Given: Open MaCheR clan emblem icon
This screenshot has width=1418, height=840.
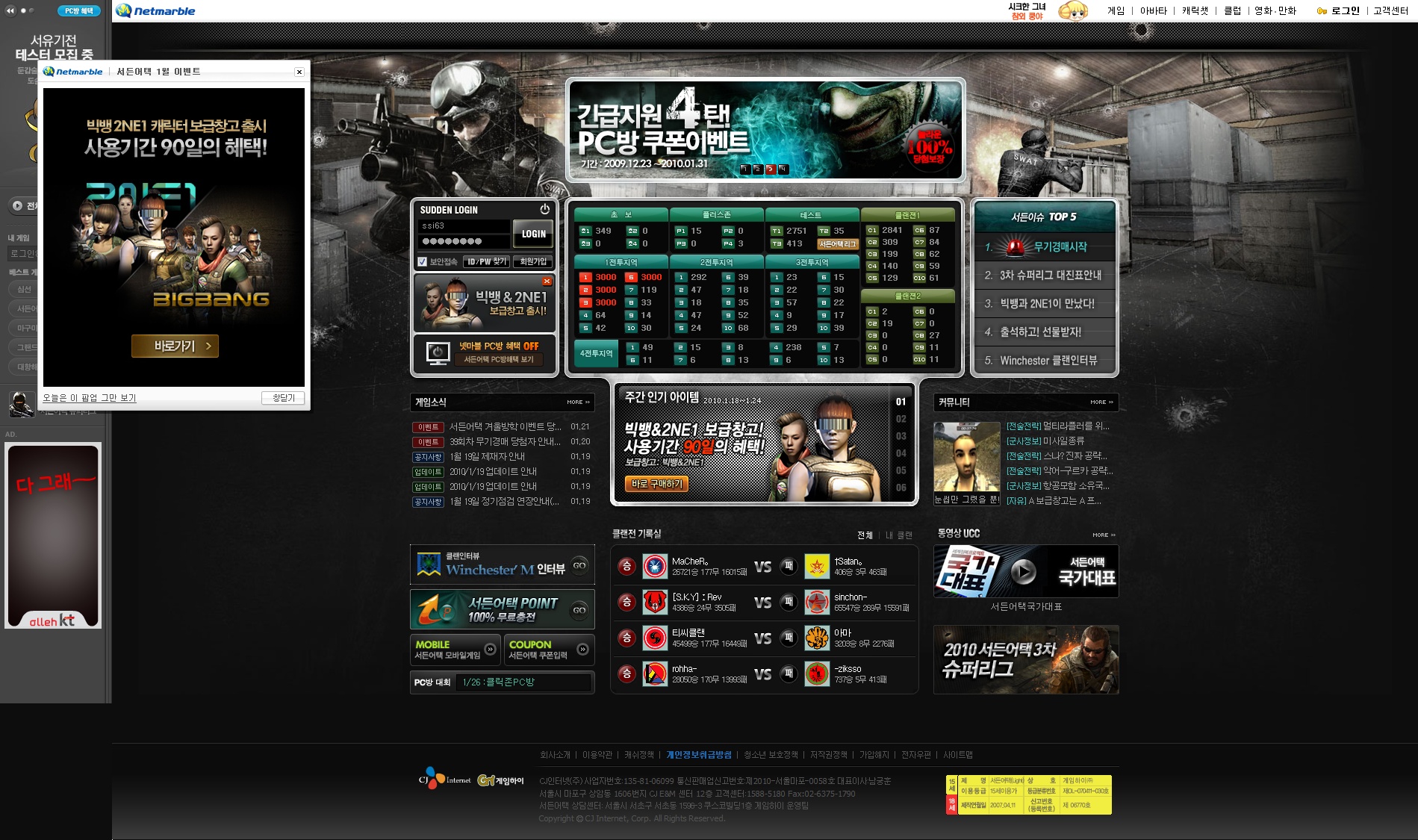Looking at the screenshot, I should [x=655, y=566].
